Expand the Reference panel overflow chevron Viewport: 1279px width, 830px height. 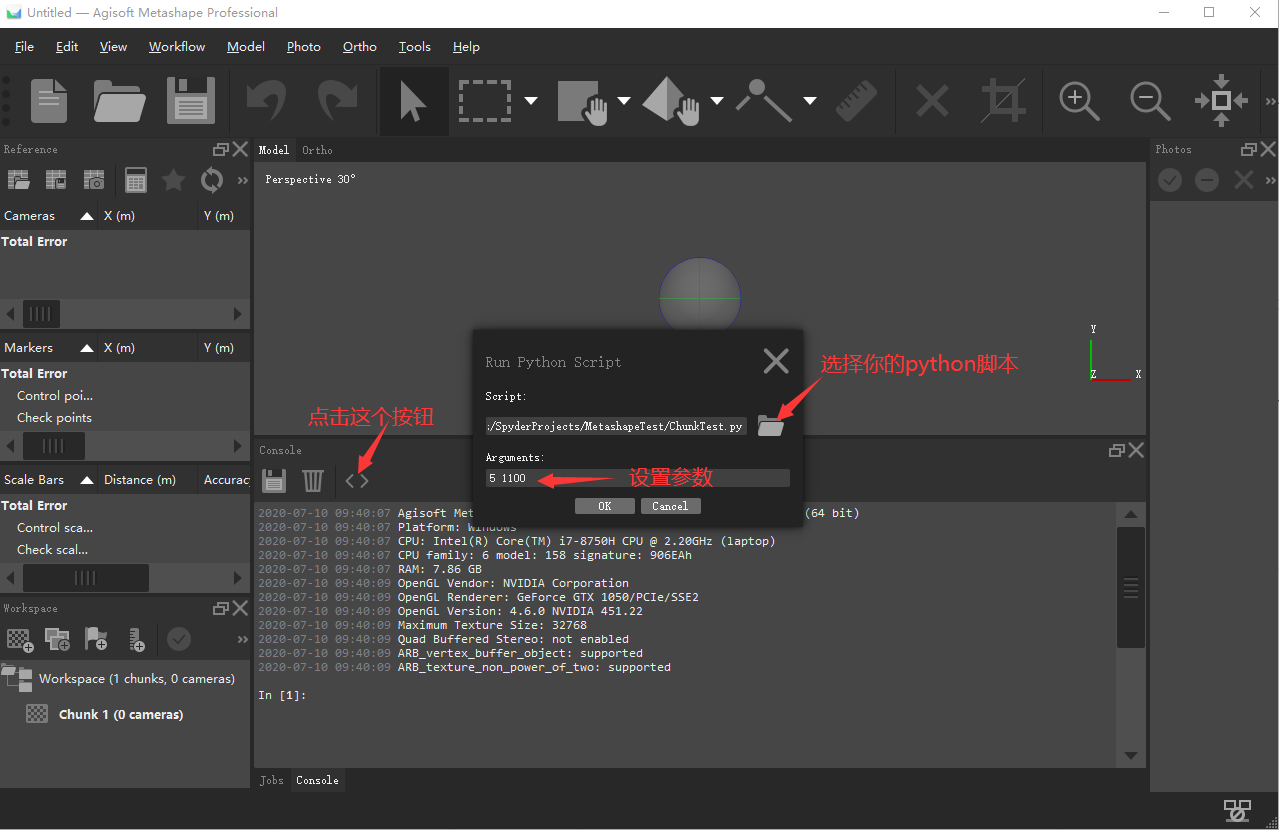[242, 180]
